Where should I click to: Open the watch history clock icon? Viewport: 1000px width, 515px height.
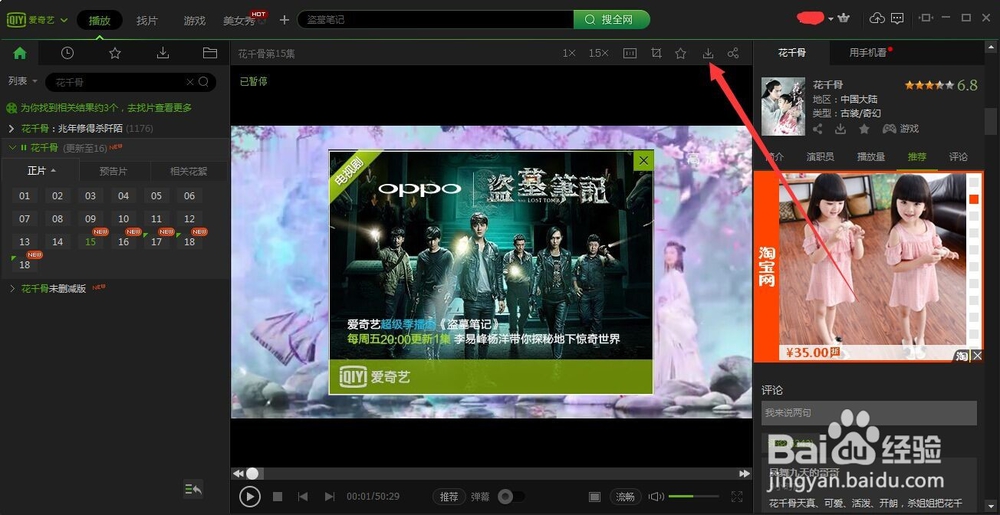(67, 54)
